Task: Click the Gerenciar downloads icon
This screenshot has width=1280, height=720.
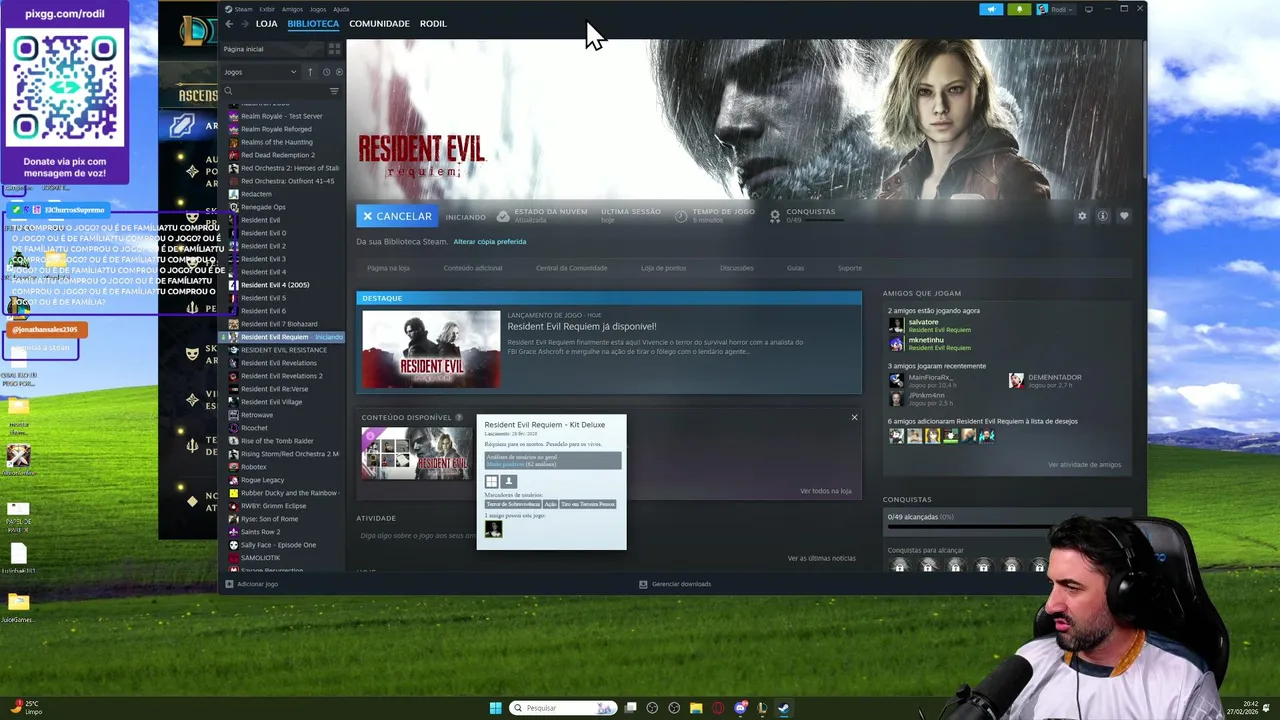Action: tap(643, 584)
